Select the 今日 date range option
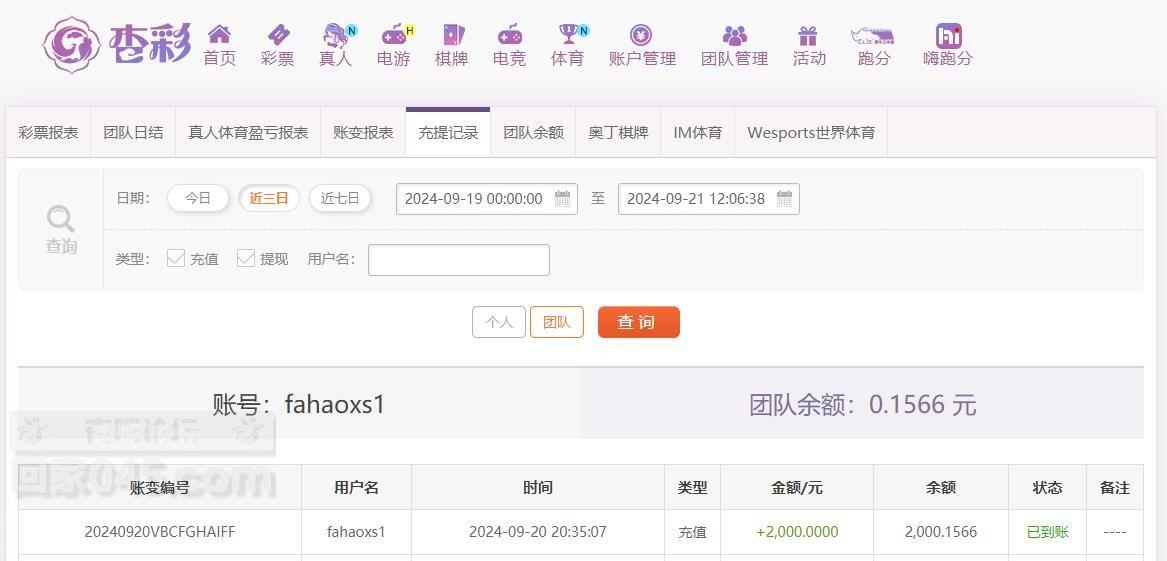The height and width of the screenshot is (561, 1167). (198, 199)
